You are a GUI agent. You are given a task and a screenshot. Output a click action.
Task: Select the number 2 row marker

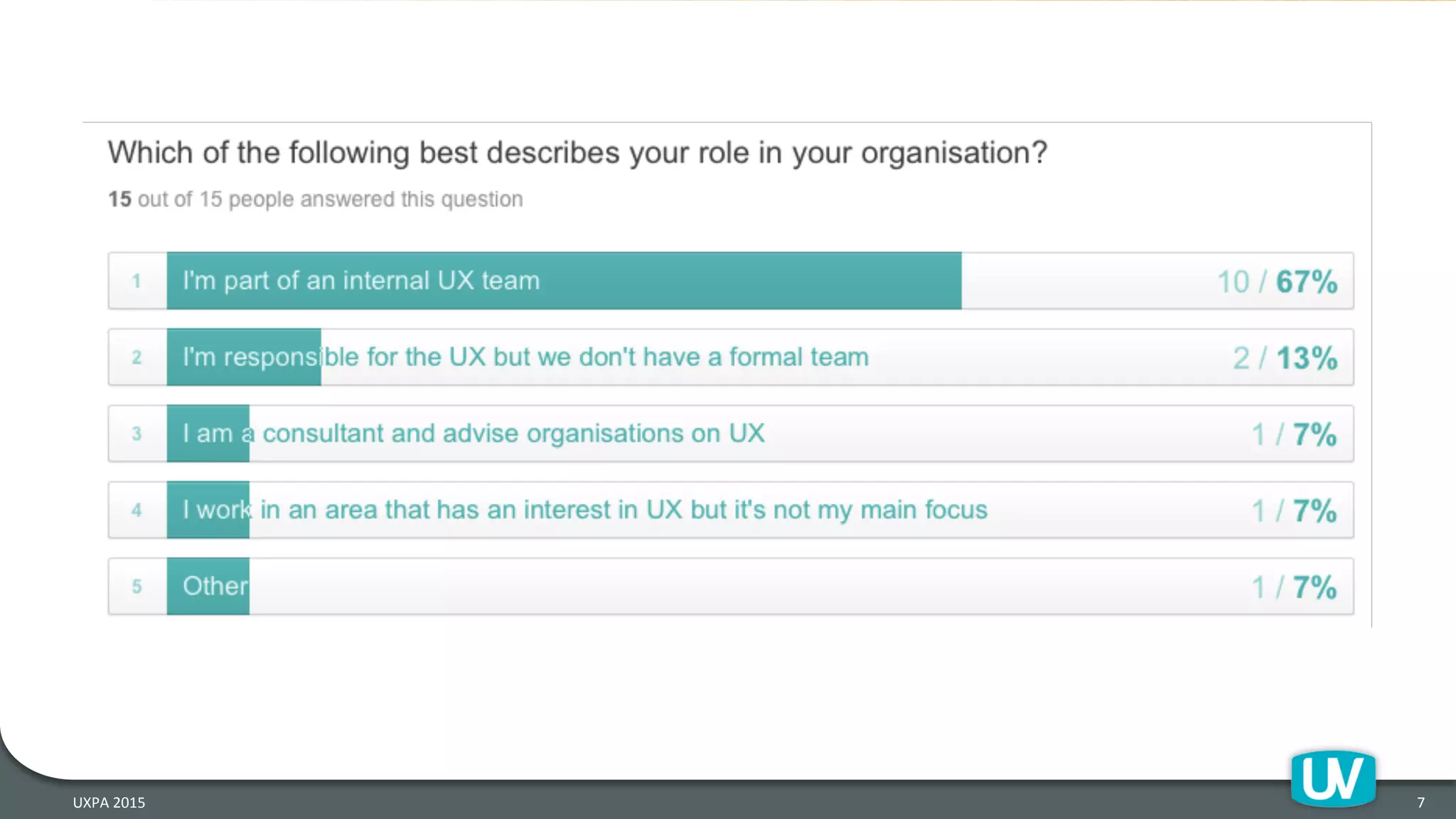(x=136, y=358)
